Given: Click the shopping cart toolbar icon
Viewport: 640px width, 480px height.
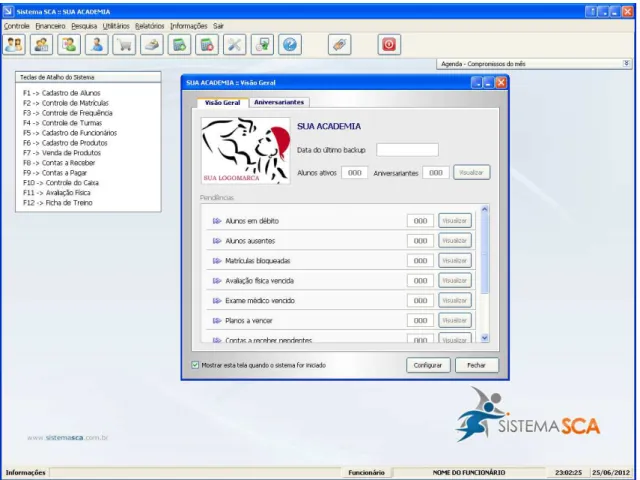Looking at the screenshot, I should pyautogui.click(x=124, y=44).
